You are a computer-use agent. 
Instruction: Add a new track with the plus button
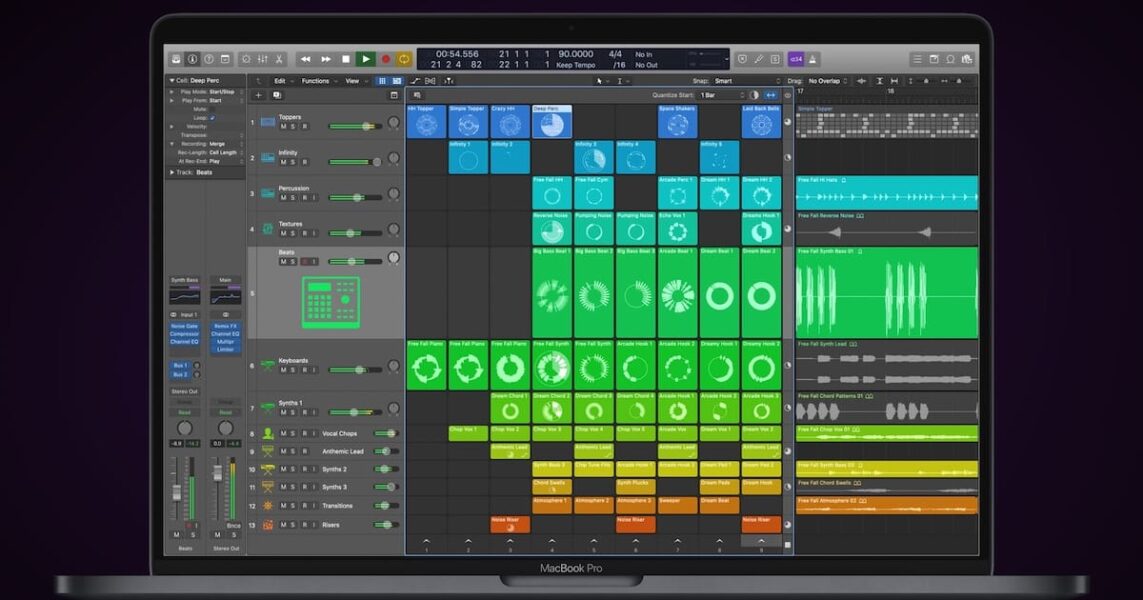258,95
